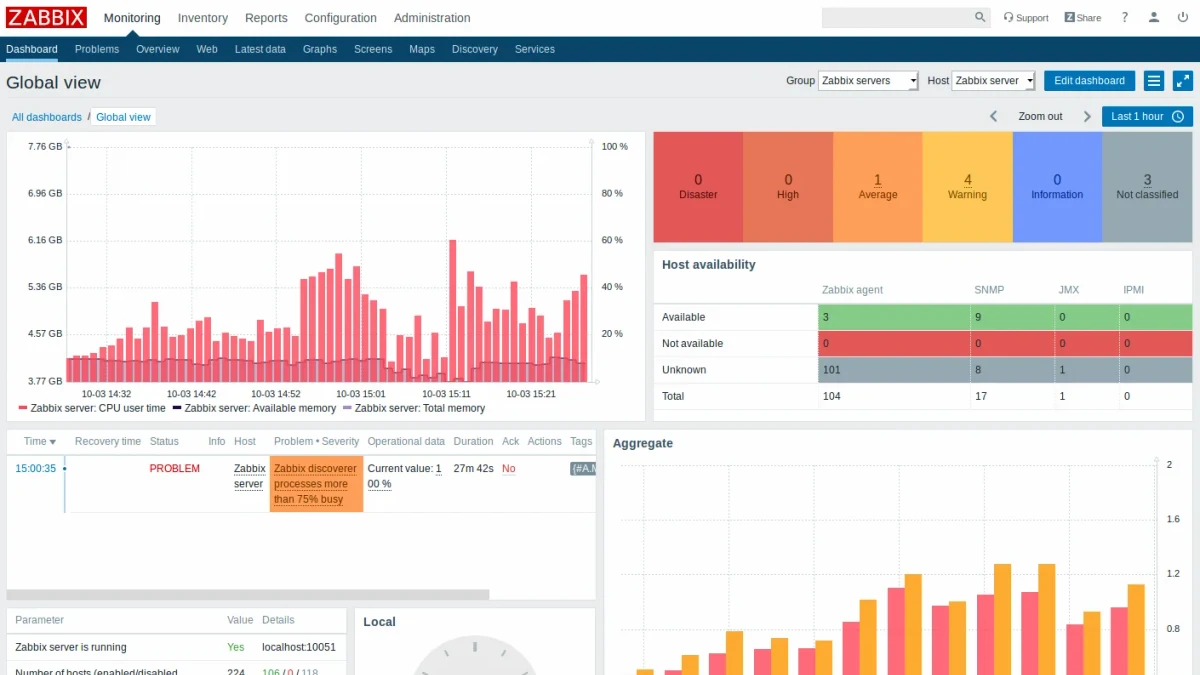Switch dashboard to fullscreen mode
The image size is (1200, 675).
coord(1183,81)
